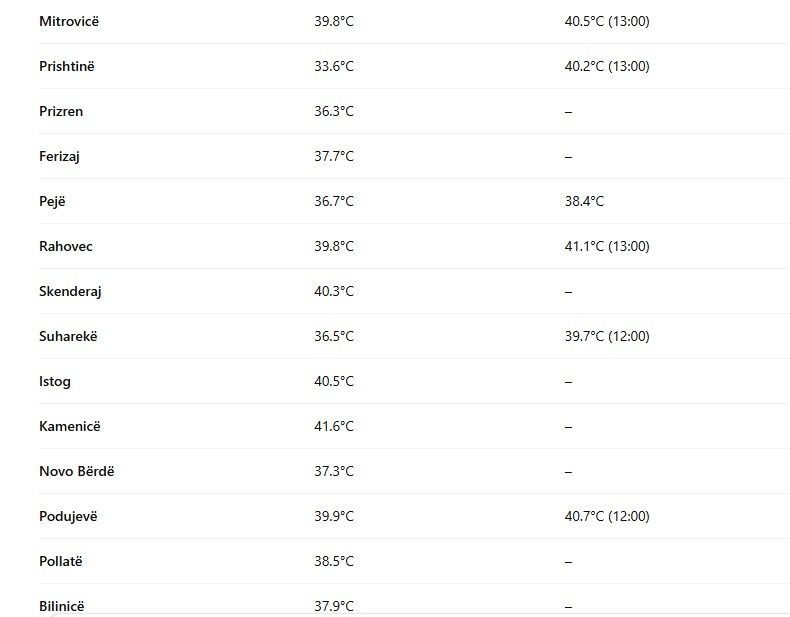This screenshot has width=790, height=617.
Task: Select the Kamenicë row label
Action: click(x=70, y=426)
